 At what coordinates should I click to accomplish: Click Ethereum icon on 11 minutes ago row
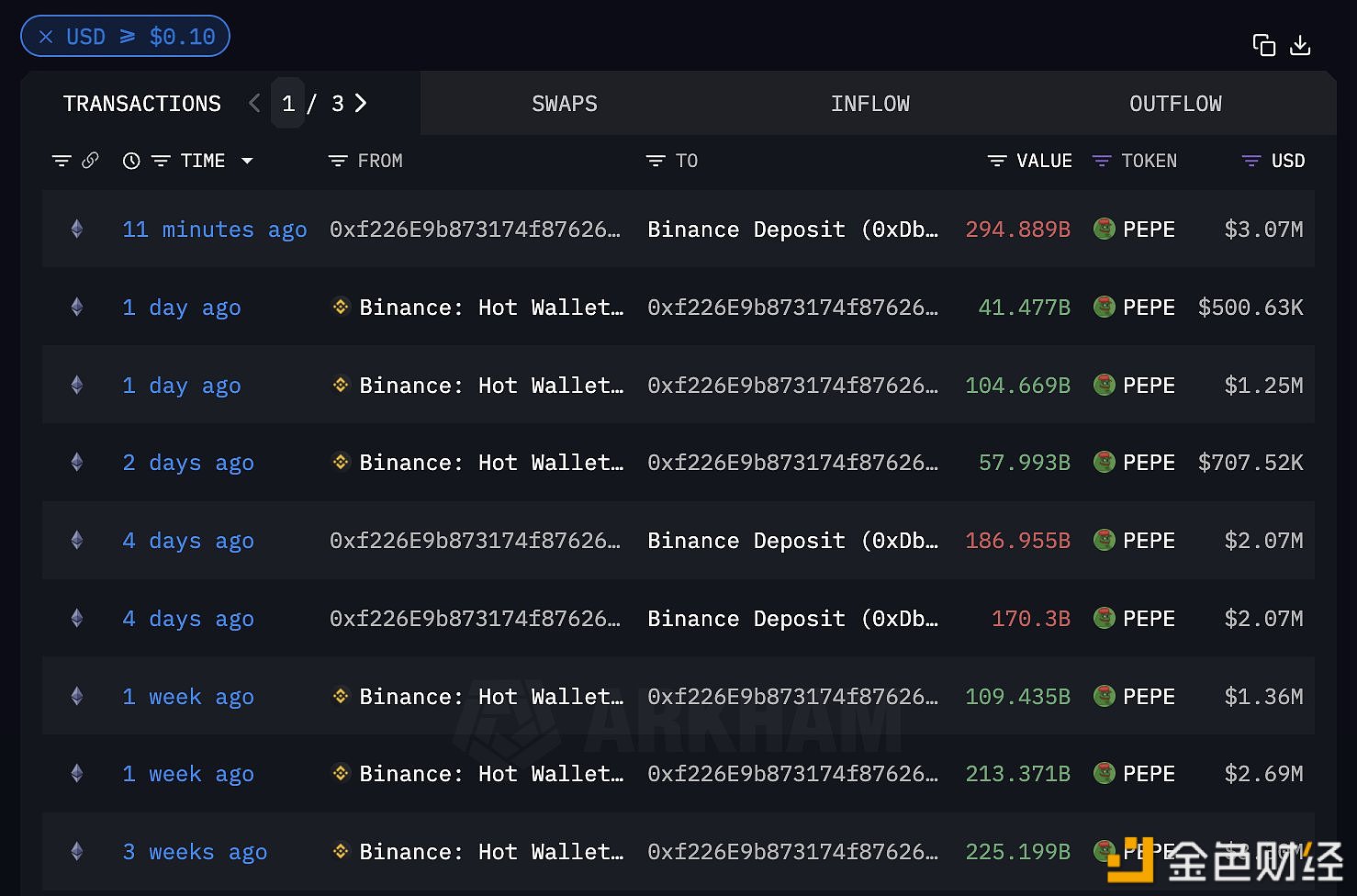tap(77, 230)
